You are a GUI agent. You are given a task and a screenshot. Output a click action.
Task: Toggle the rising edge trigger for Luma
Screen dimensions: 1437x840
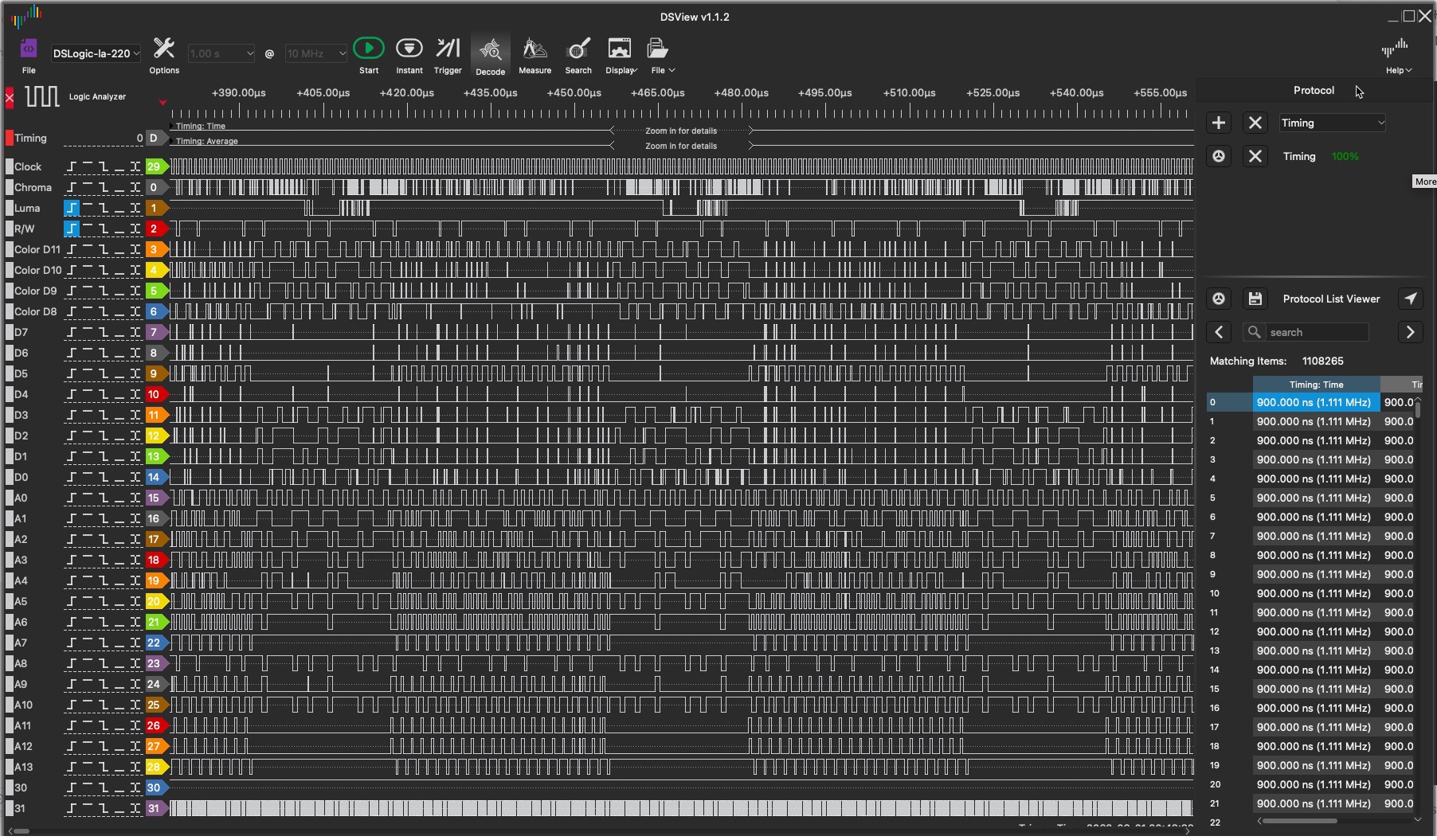coord(72,209)
